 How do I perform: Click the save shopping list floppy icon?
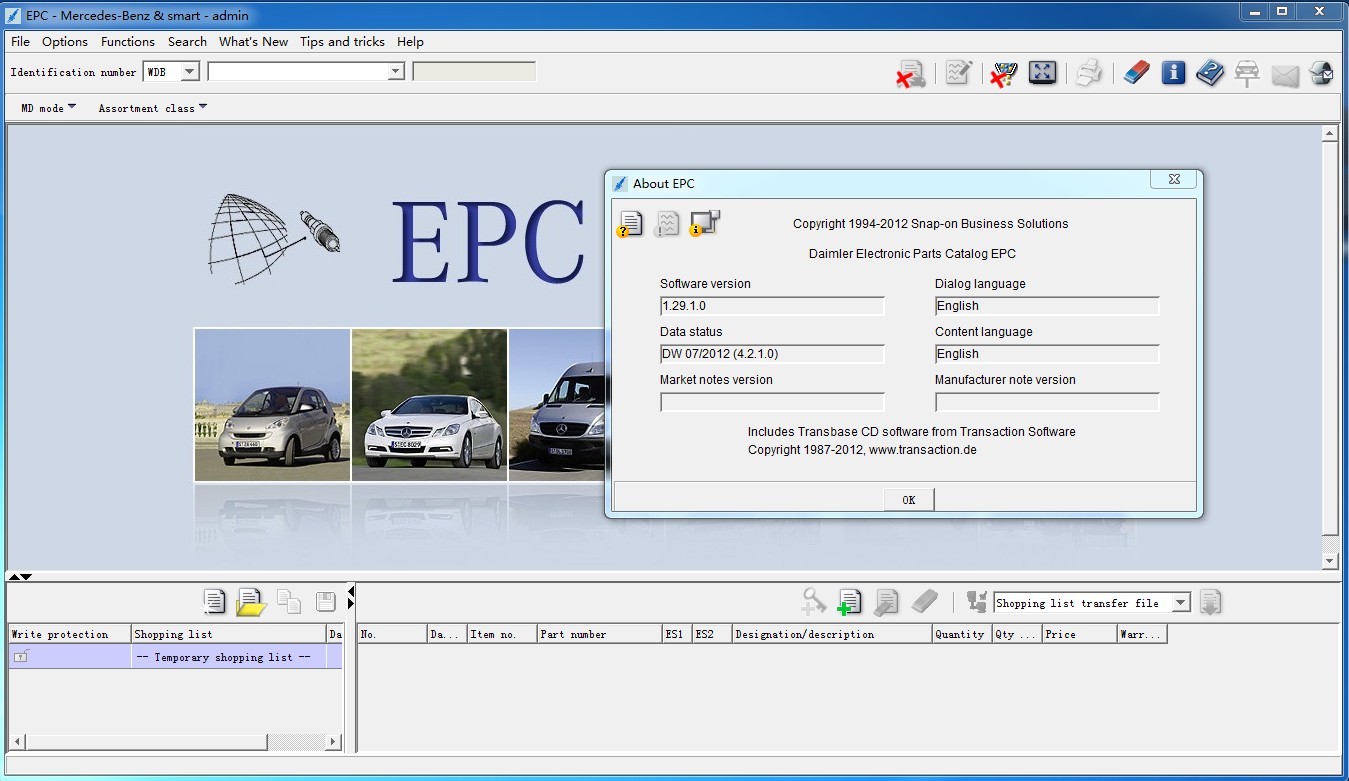(x=325, y=601)
